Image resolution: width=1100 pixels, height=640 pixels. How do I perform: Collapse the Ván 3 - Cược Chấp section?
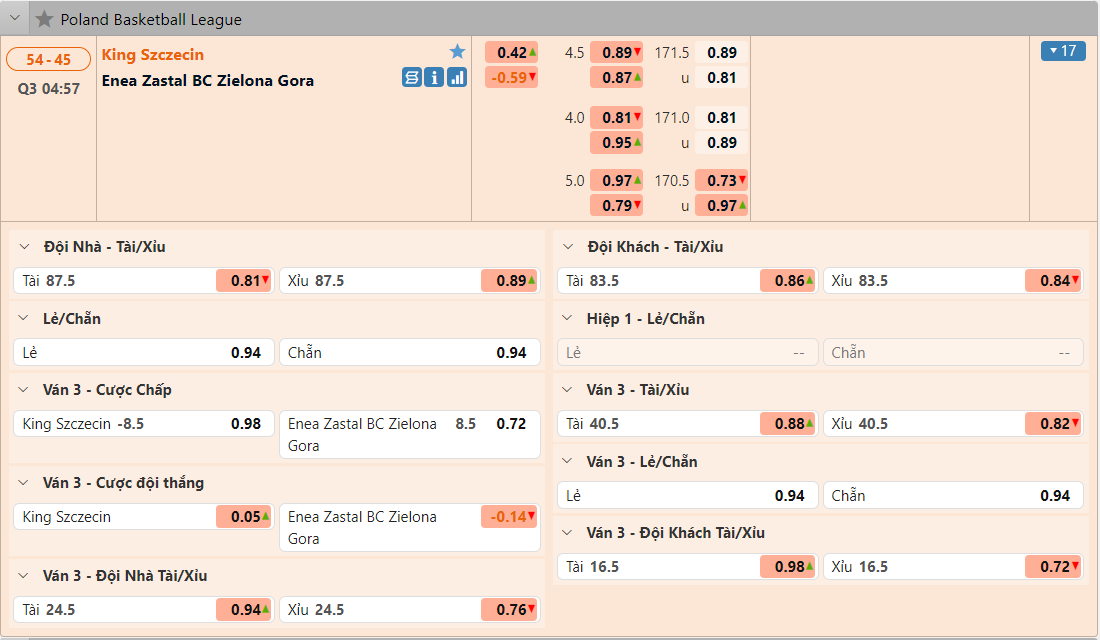[24, 390]
